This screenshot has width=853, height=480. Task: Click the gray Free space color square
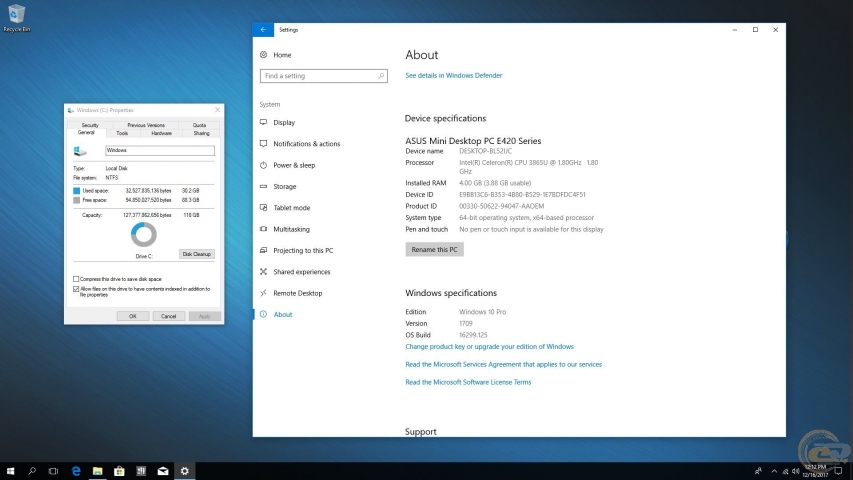coord(77,200)
